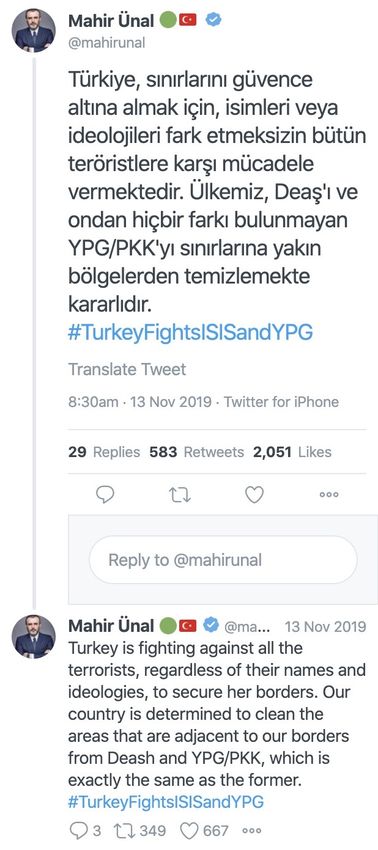Click Mahir Ünal's top profile picture
378x850 pixels.
(x=34, y=31)
